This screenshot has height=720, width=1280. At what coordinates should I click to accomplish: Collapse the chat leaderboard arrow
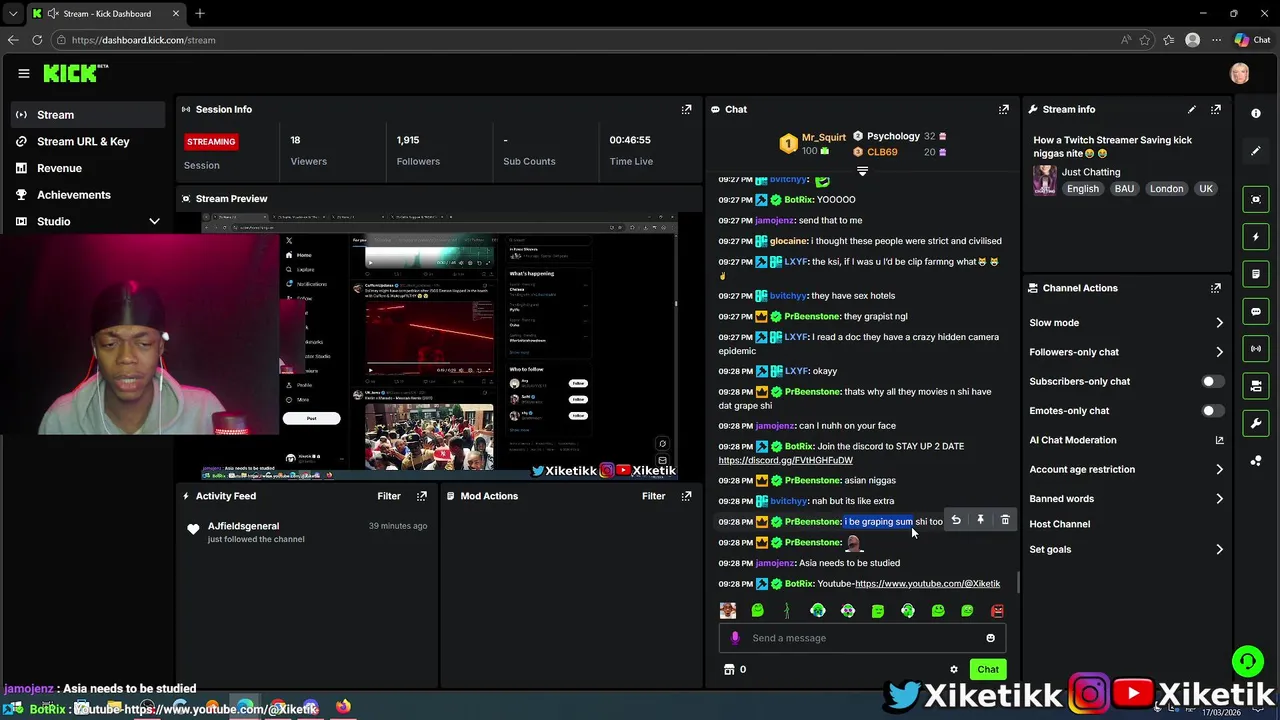(862, 171)
